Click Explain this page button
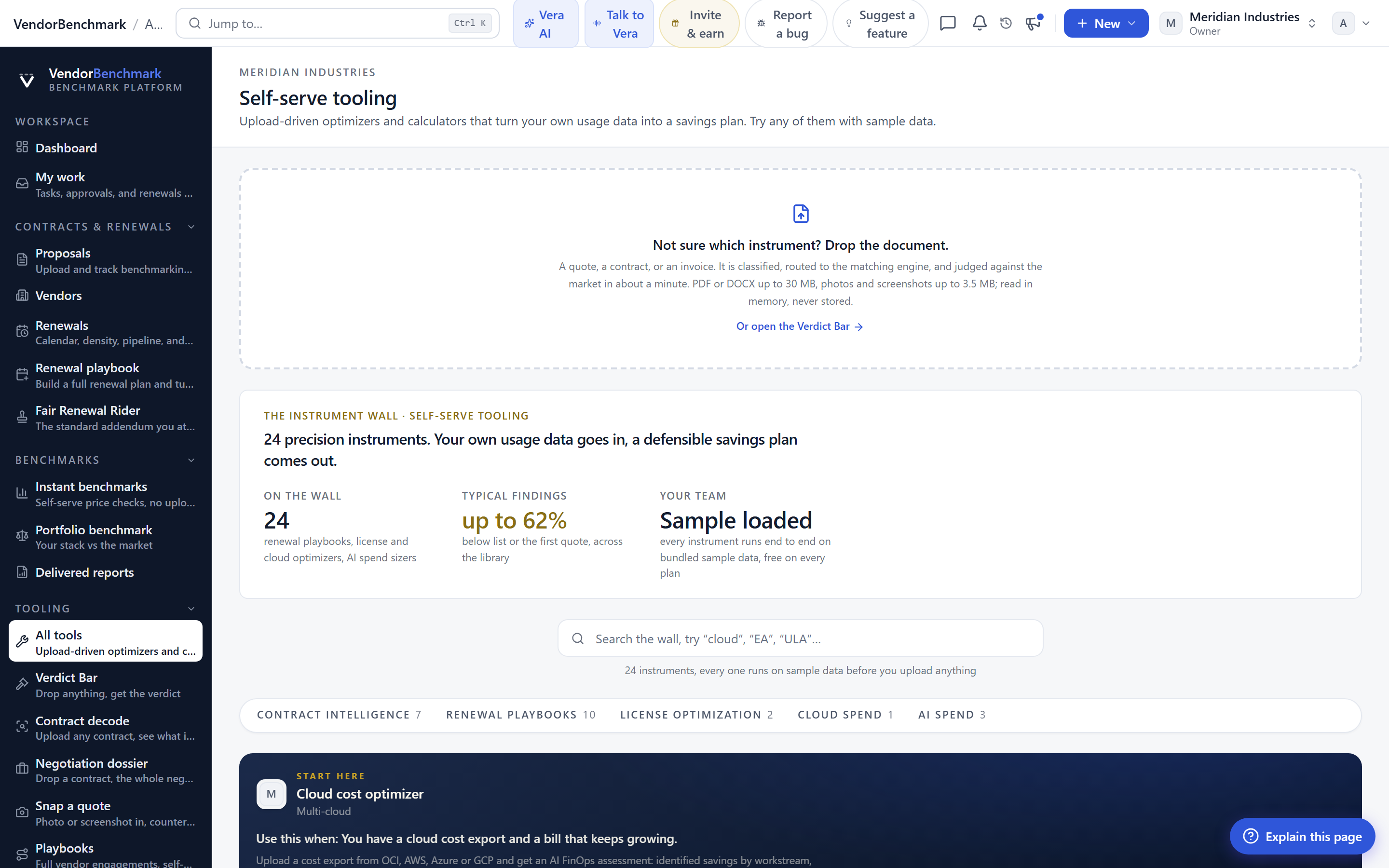Image resolution: width=1389 pixels, height=868 pixels. pyautogui.click(x=1302, y=836)
